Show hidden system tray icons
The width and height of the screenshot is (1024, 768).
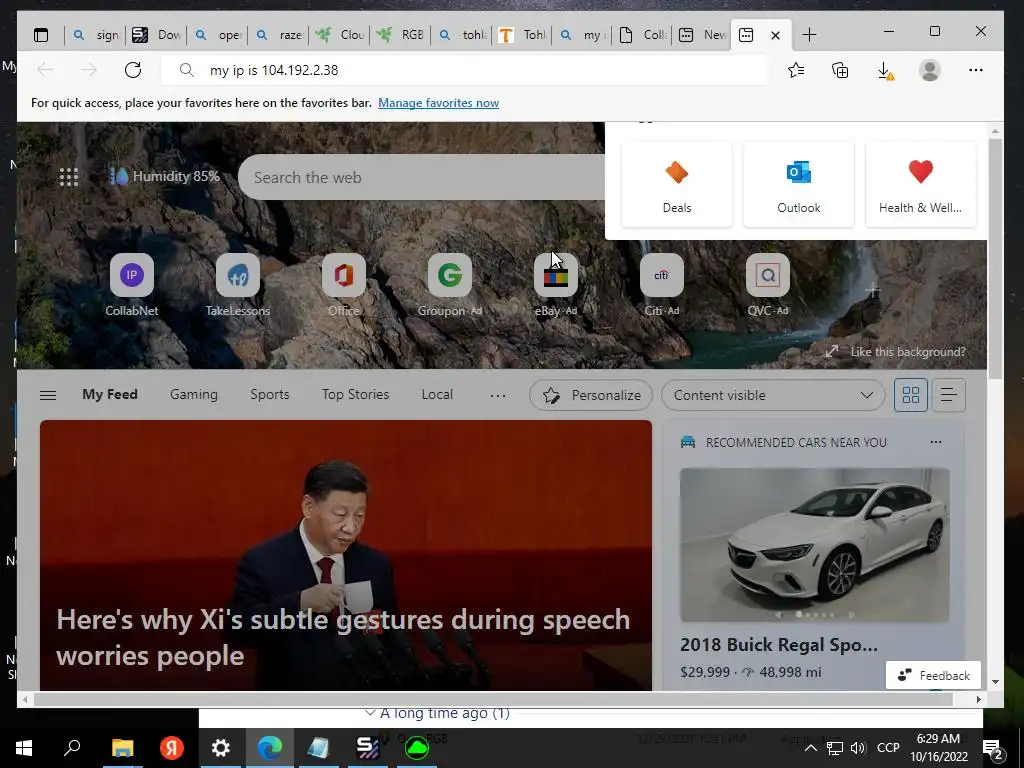pos(810,748)
